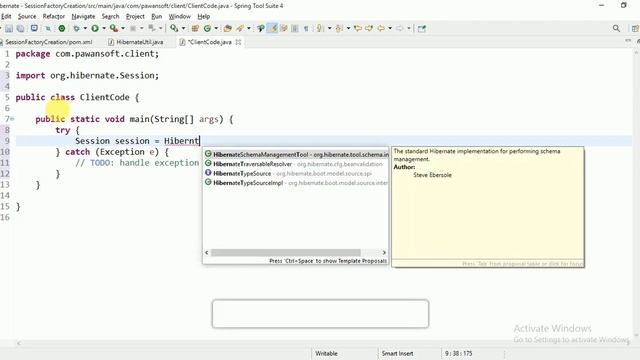
Task: Click the Save All toolbar icon
Action: click(x=20, y=28)
